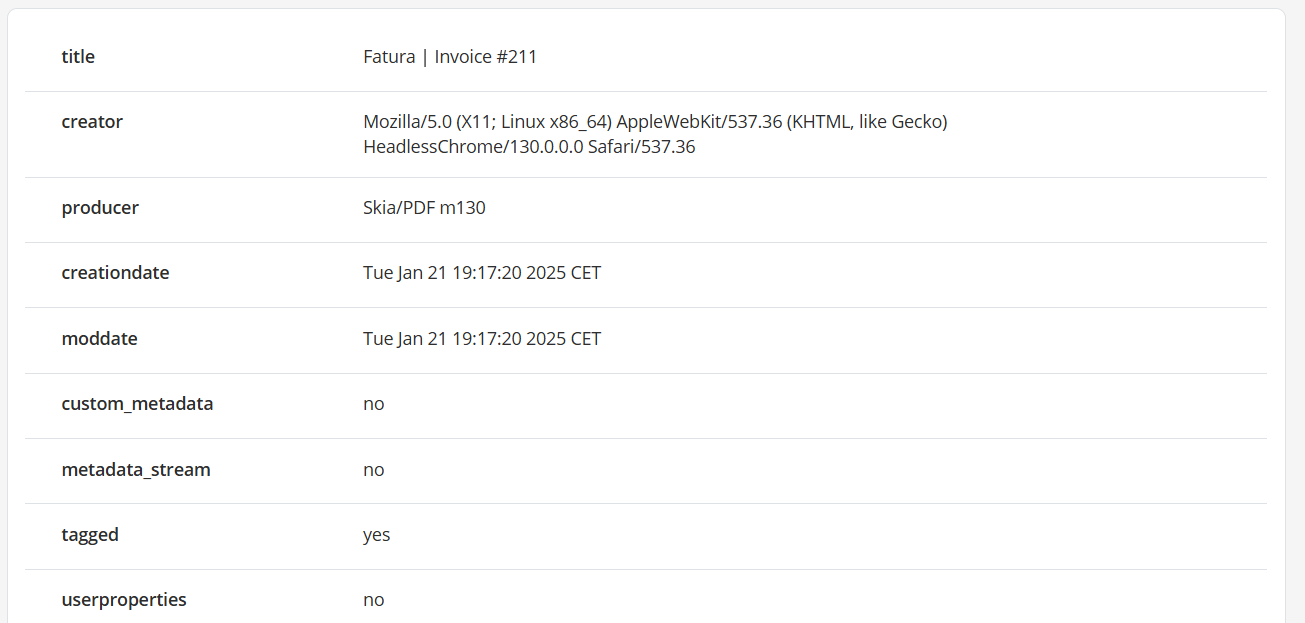Click the creationdate timestamp value
The height and width of the screenshot is (623, 1305).
pos(482,273)
